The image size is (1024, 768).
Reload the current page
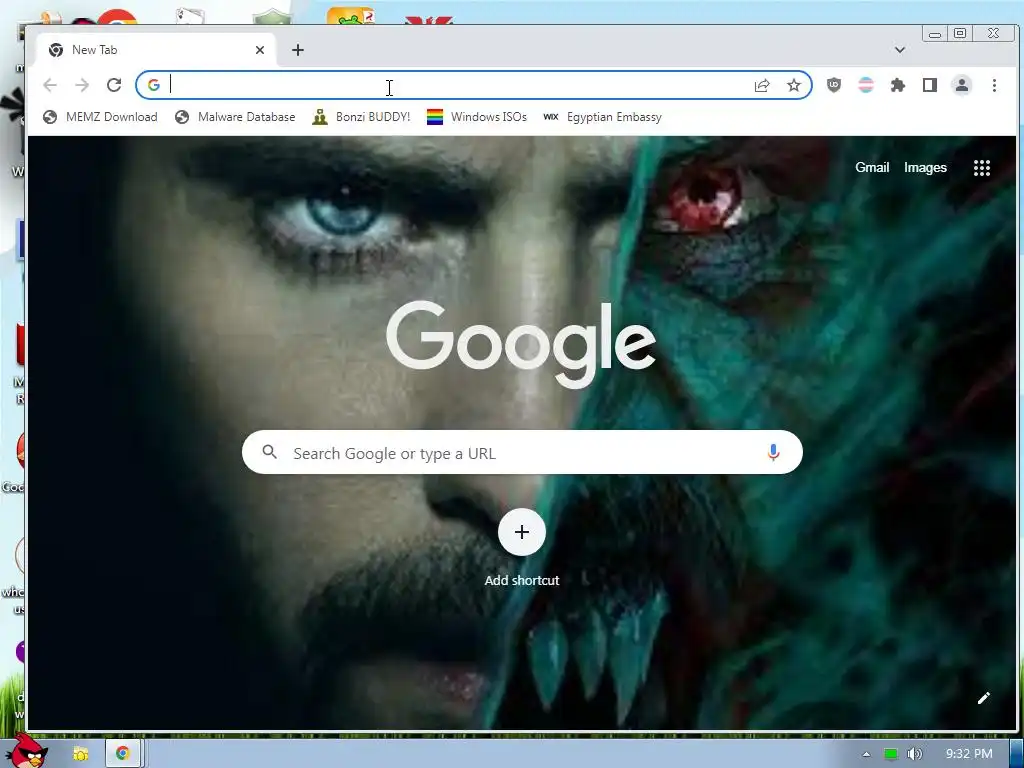(114, 85)
